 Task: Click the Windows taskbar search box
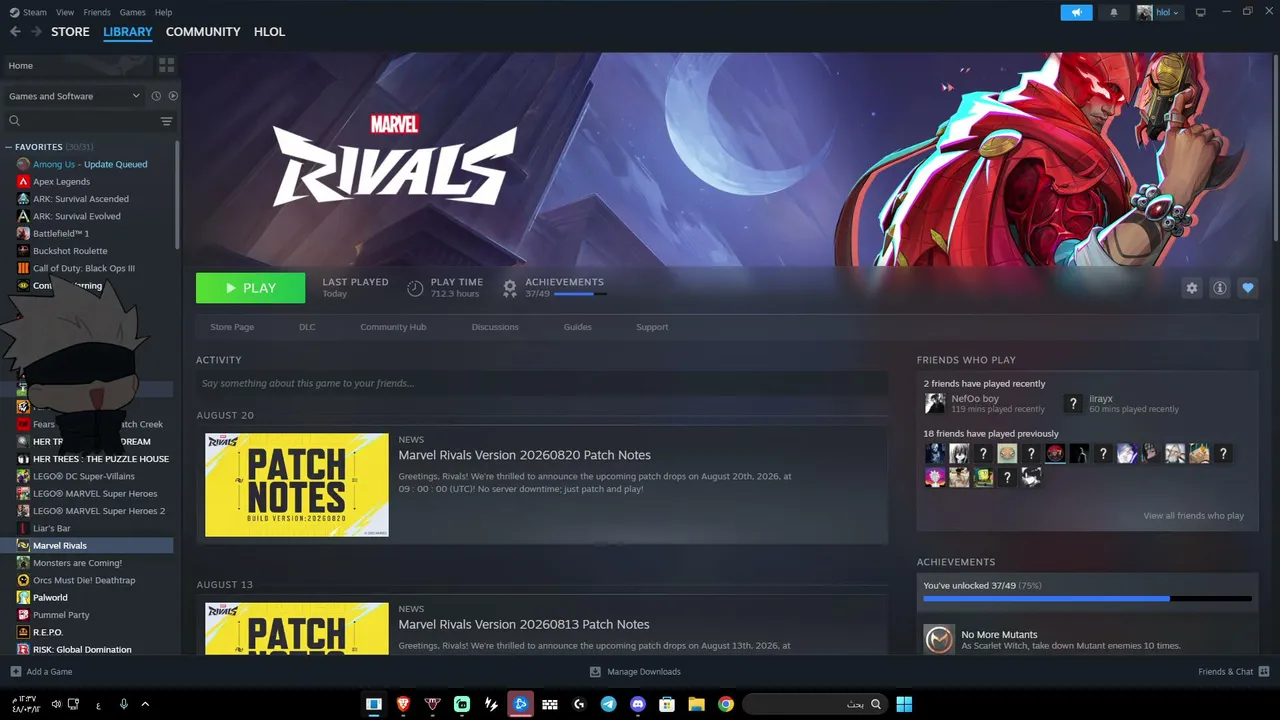coord(815,704)
